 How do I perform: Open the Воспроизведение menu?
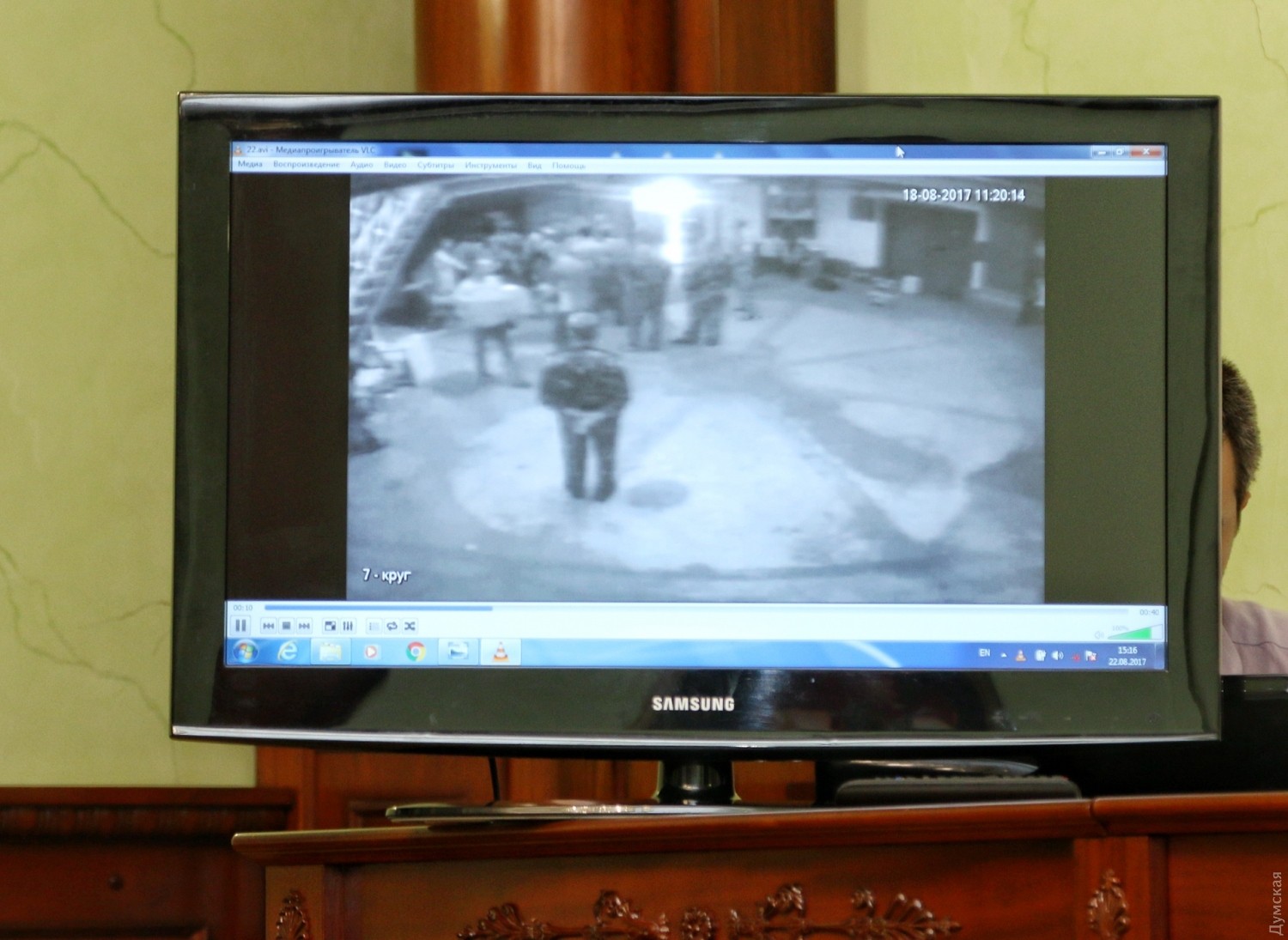[306, 164]
